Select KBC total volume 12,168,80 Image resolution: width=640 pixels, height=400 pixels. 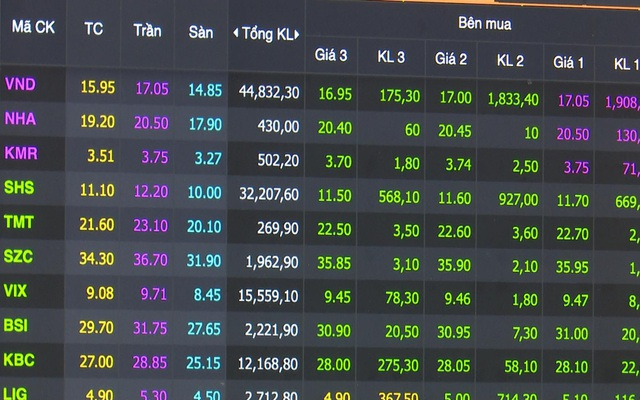pos(268,364)
